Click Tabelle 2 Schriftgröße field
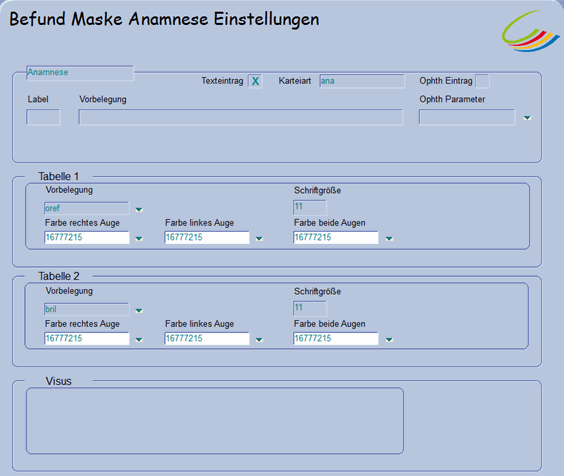 (310, 309)
